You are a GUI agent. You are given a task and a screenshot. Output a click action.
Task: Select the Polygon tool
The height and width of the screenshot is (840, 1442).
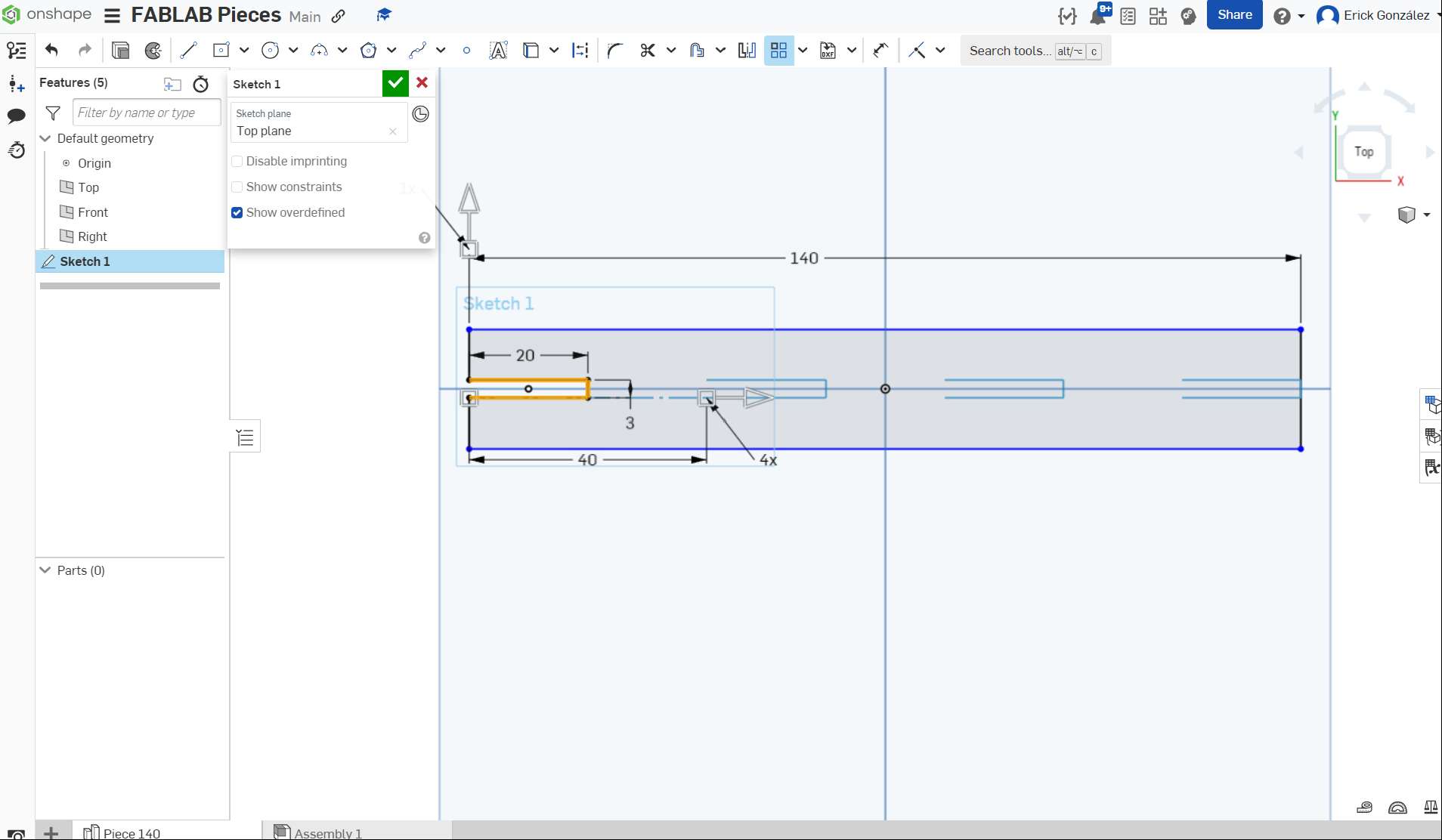click(x=368, y=51)
